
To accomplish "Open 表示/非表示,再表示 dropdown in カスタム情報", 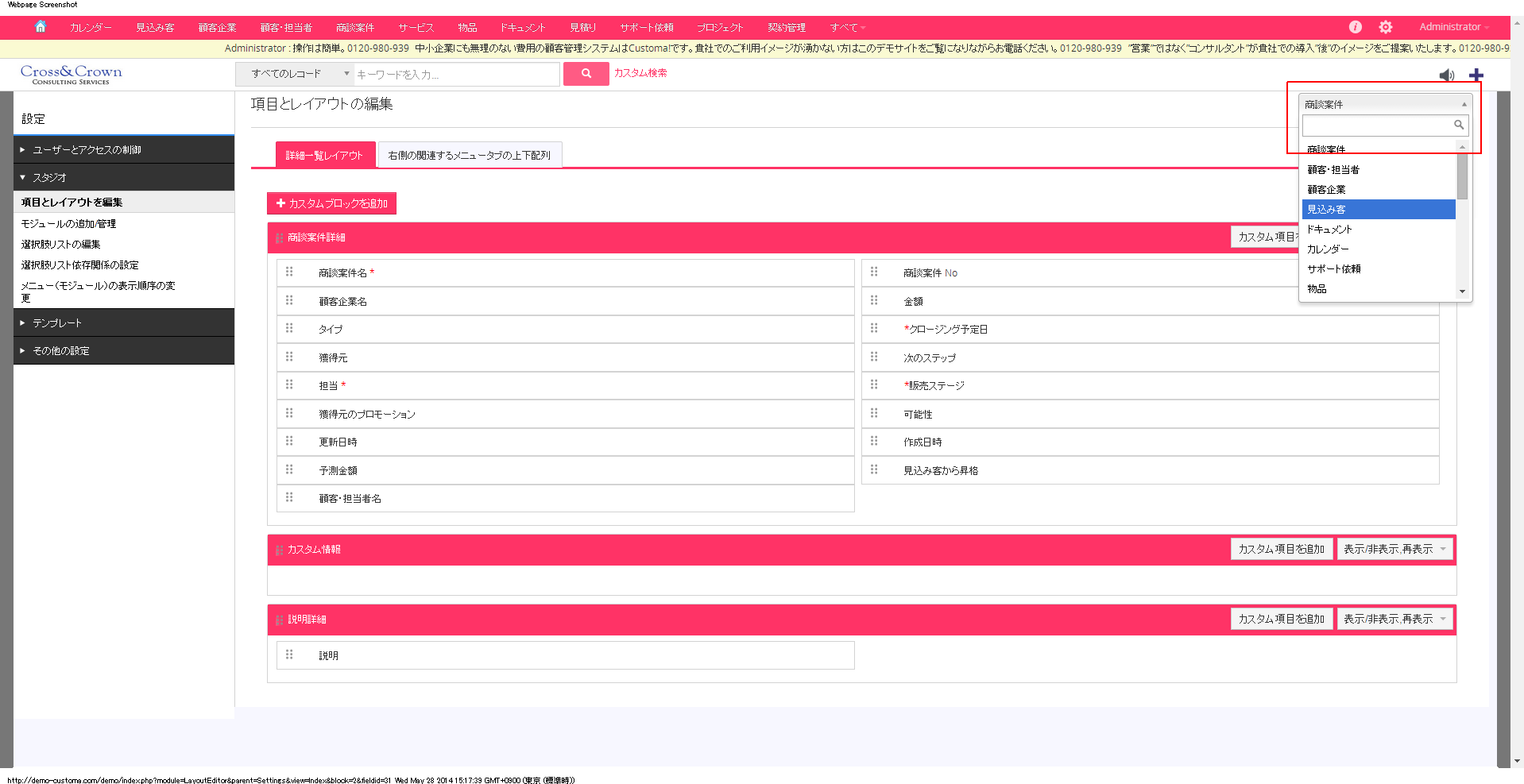I will [x=1394, y=549].
